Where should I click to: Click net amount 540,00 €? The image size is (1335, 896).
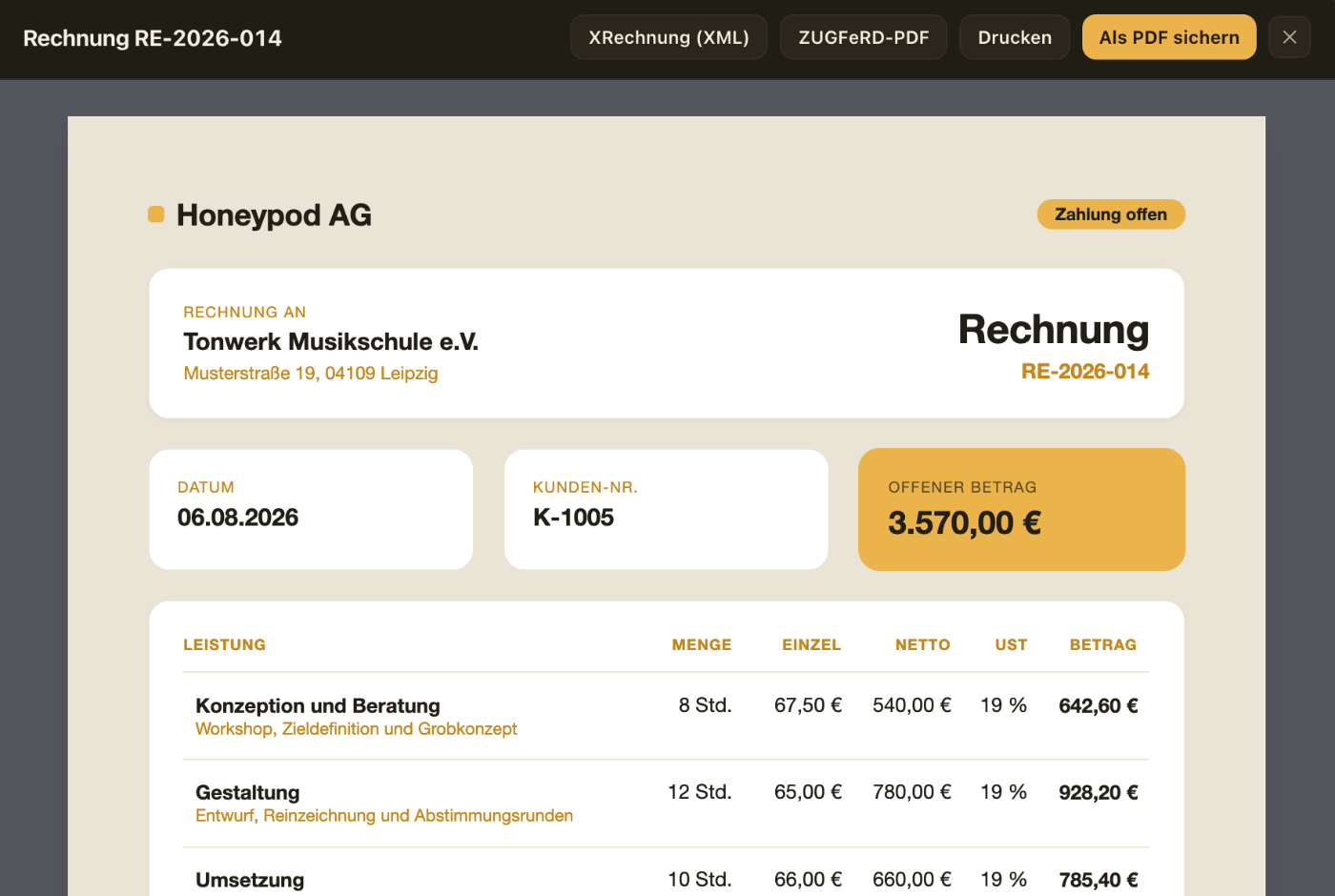912,705
